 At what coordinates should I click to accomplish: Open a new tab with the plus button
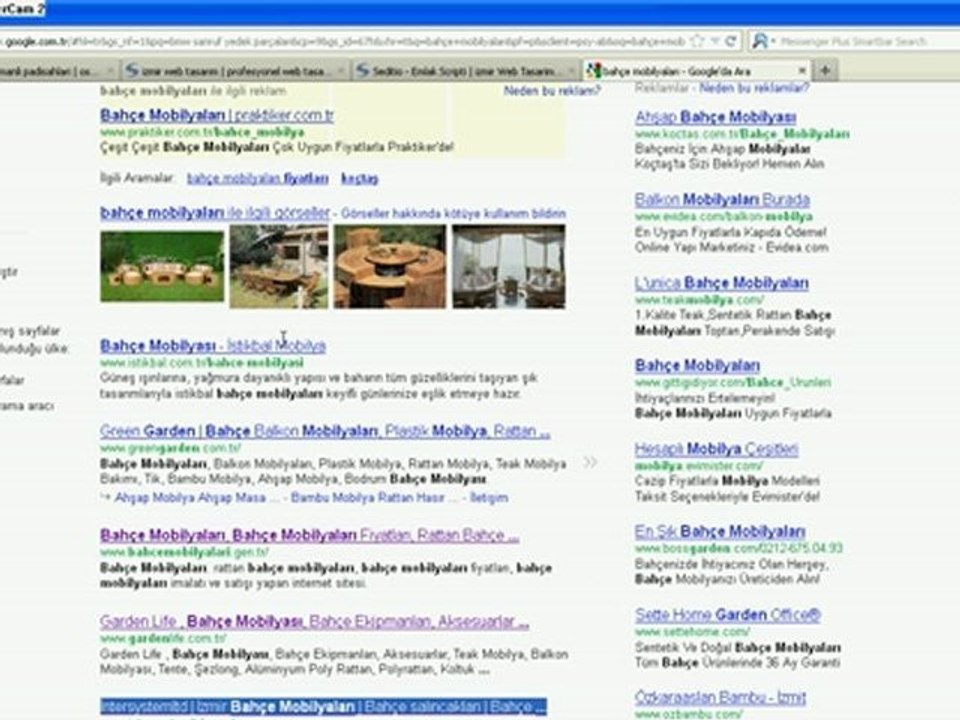[x=825, y=70]
